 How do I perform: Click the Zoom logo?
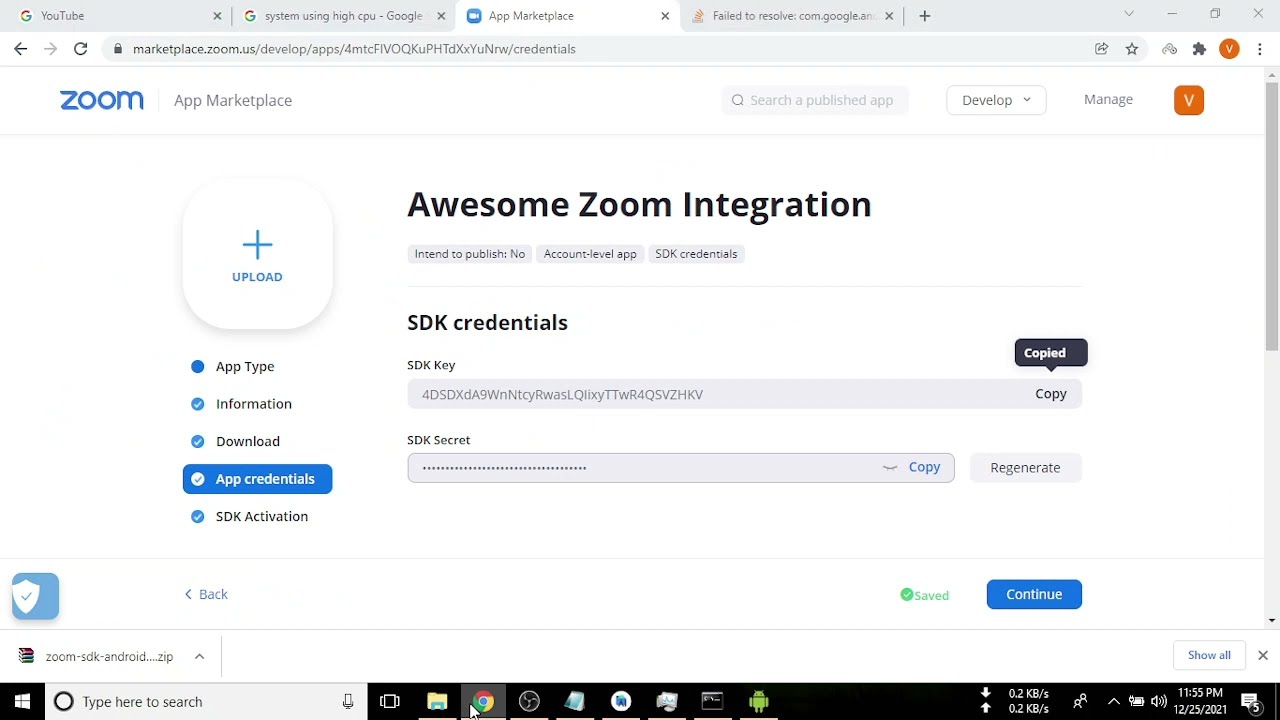pyautogui.click(x=102, y=100)
